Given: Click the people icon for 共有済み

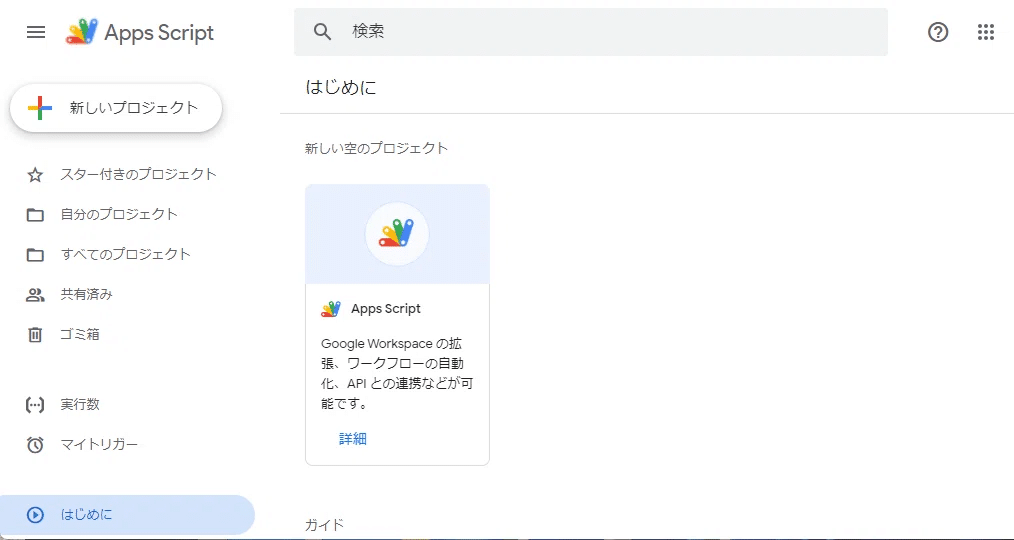Looking at the screenshot, I should pyautogui.click(x=35, y=295).
